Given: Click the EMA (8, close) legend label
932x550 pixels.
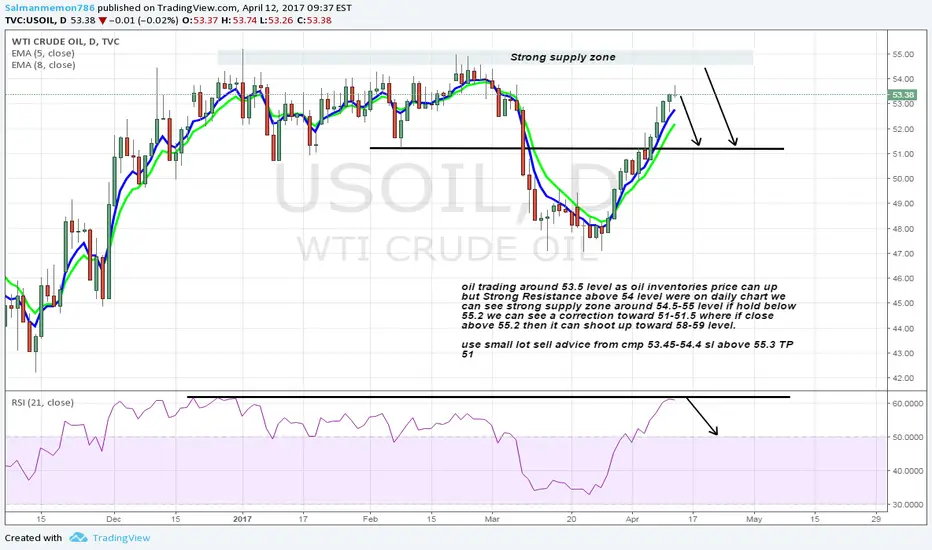Looking at the screenshot, I should (43, 65).
